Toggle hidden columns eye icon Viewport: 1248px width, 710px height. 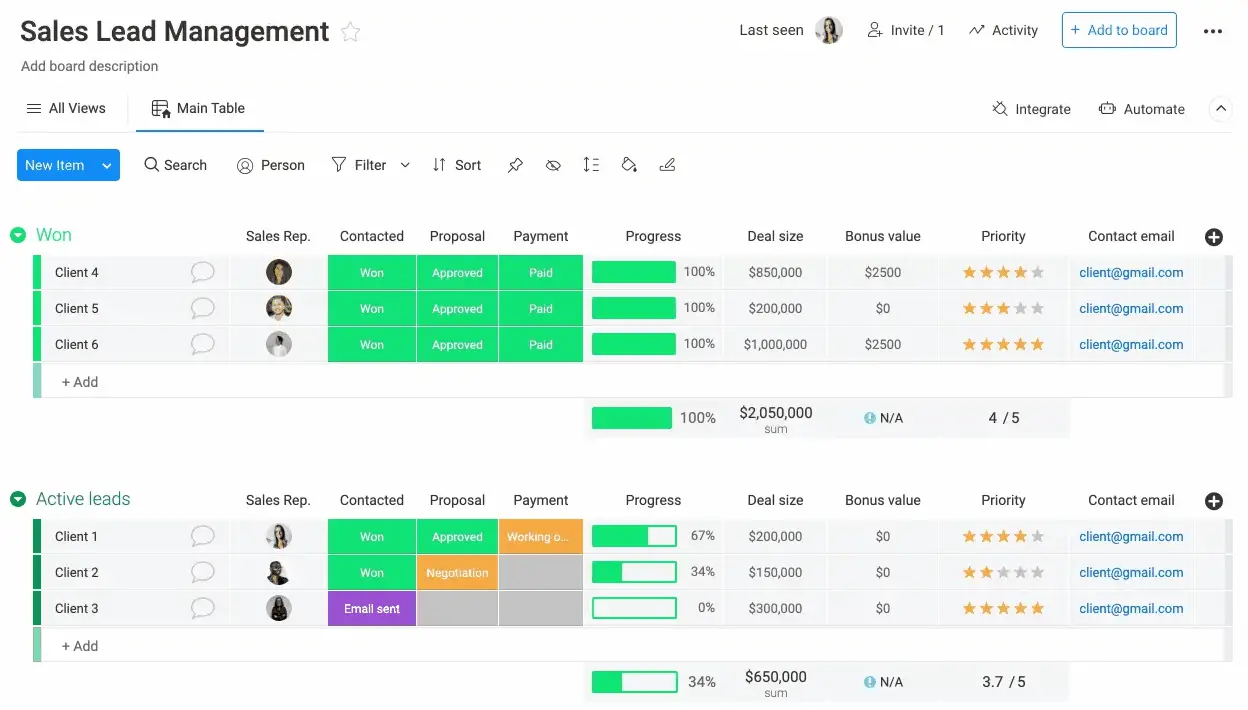[553, 165]
